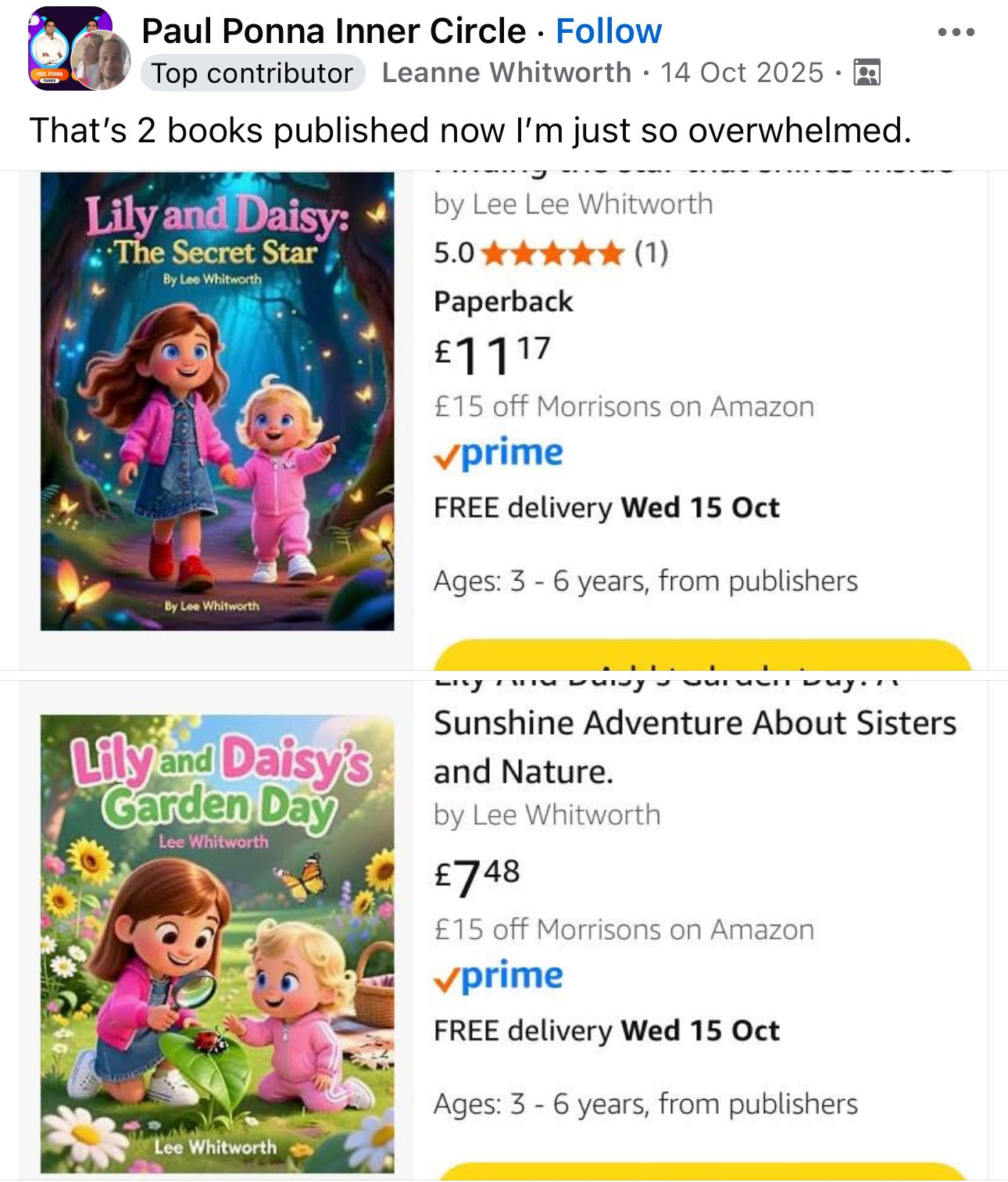
Task: Open Paul Ponna Inner Circle group page
Action: 334,31
